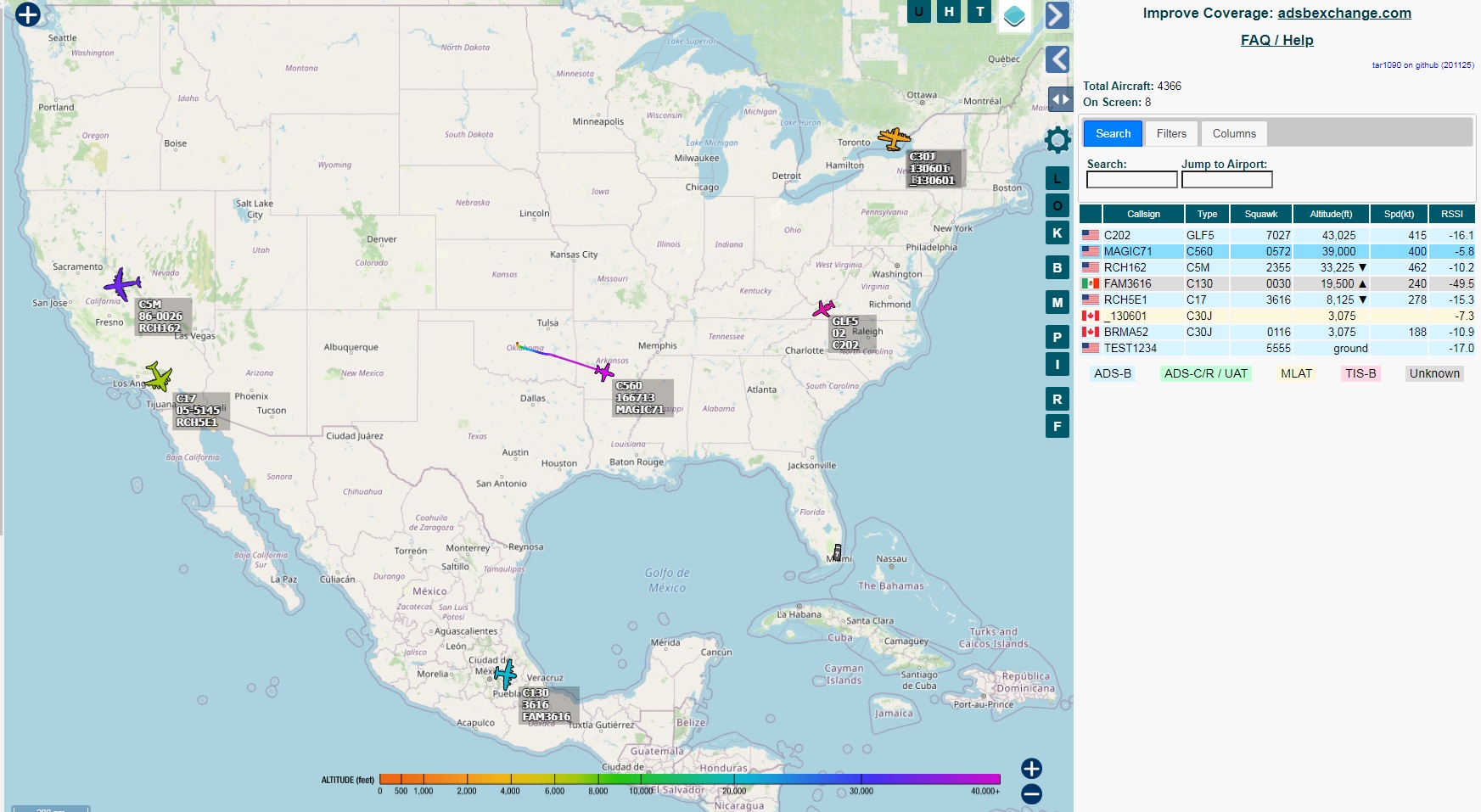The image size is (1481, 812).
Task: Click the left arrow sidebar button
Action: 1057,59
